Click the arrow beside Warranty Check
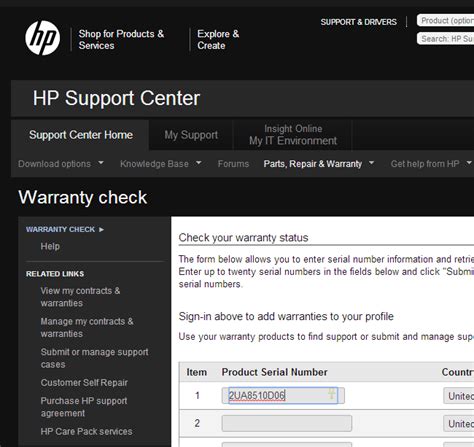The width and height of the screenshot is (474, 447). tap(101, 229)
